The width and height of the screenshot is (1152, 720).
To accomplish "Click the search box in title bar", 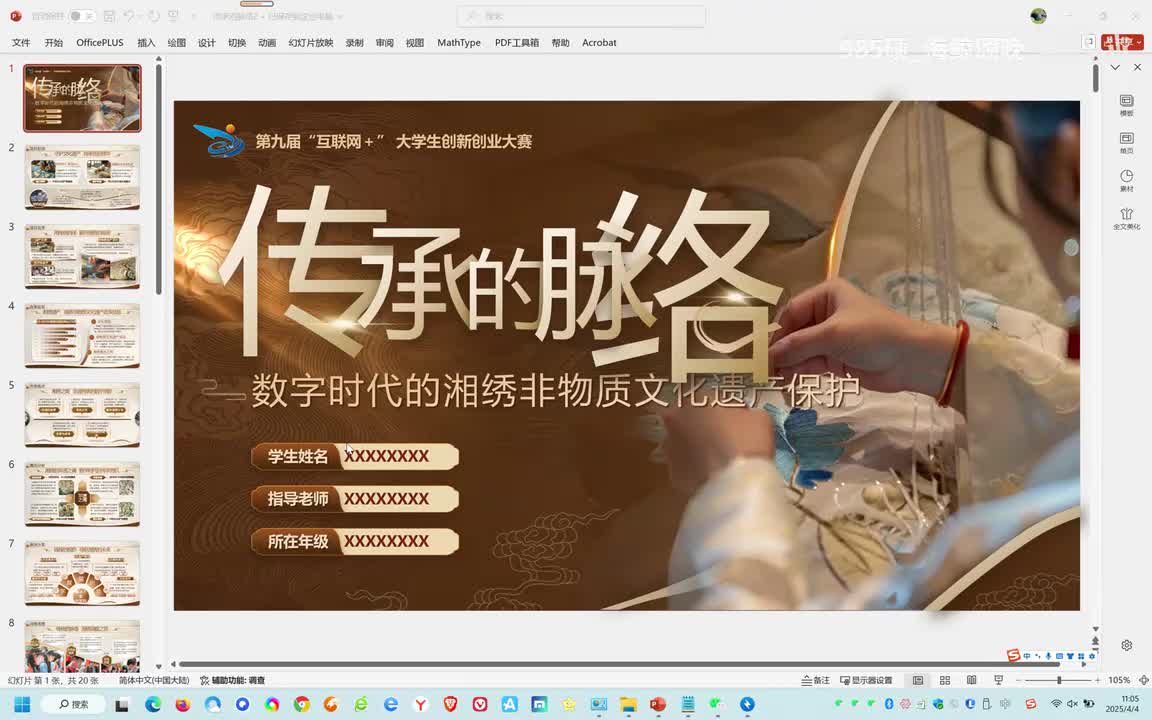I will tap(580, 15).
